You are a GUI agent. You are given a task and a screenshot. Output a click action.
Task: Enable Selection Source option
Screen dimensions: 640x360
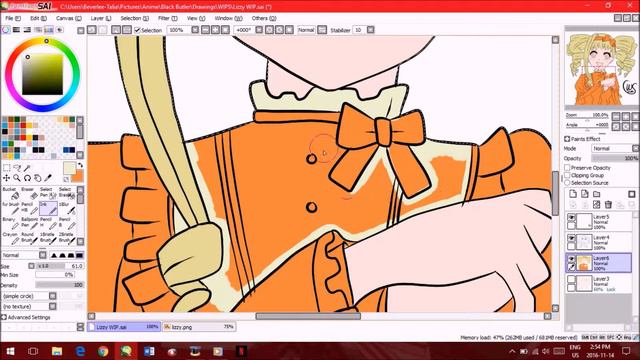567,183
